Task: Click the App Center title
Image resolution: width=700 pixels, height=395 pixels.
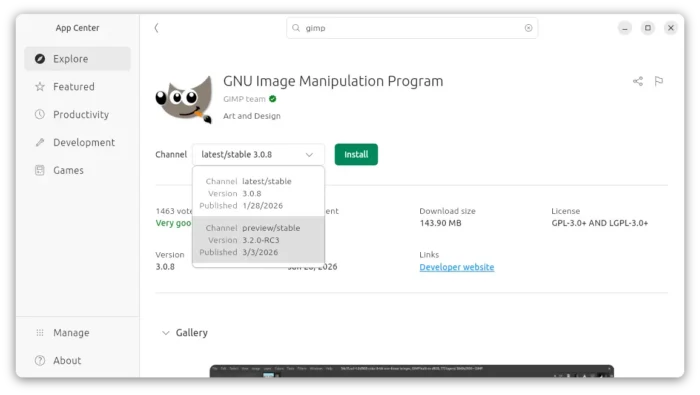Action: tap(77, 28)
